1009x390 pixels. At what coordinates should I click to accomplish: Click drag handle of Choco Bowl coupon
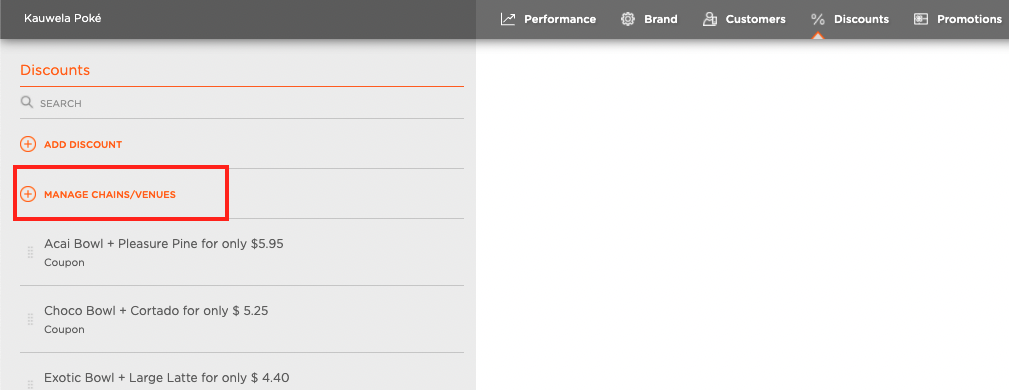(x=30, y=319)
